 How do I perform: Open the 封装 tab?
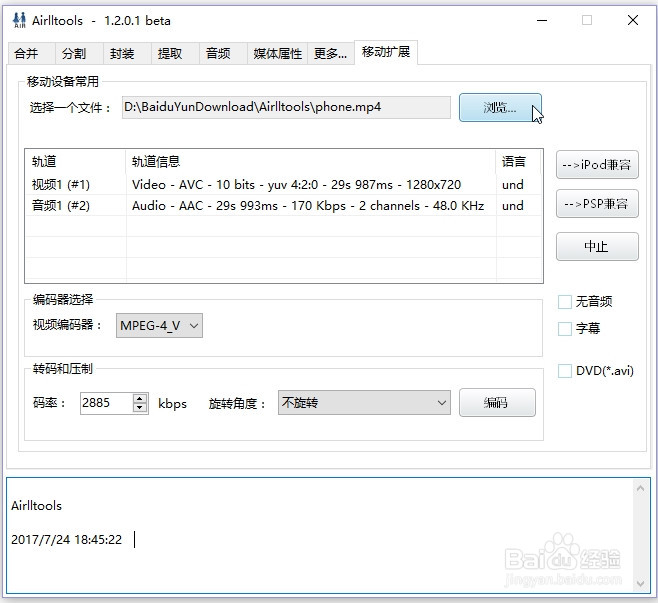[x=127, y=54]
